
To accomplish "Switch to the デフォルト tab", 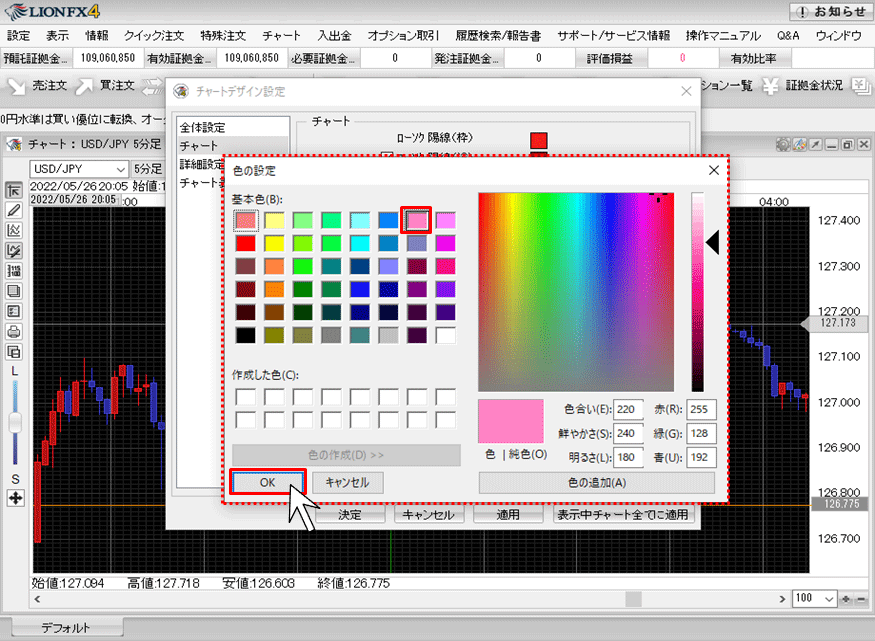I will coord(67,628).
